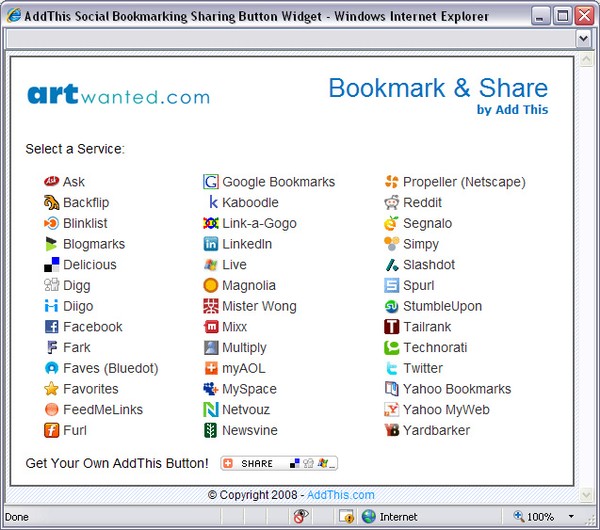Click the Yahoo MyWeb icon
This screenshot has width=600, height=530.
[391, 409]
